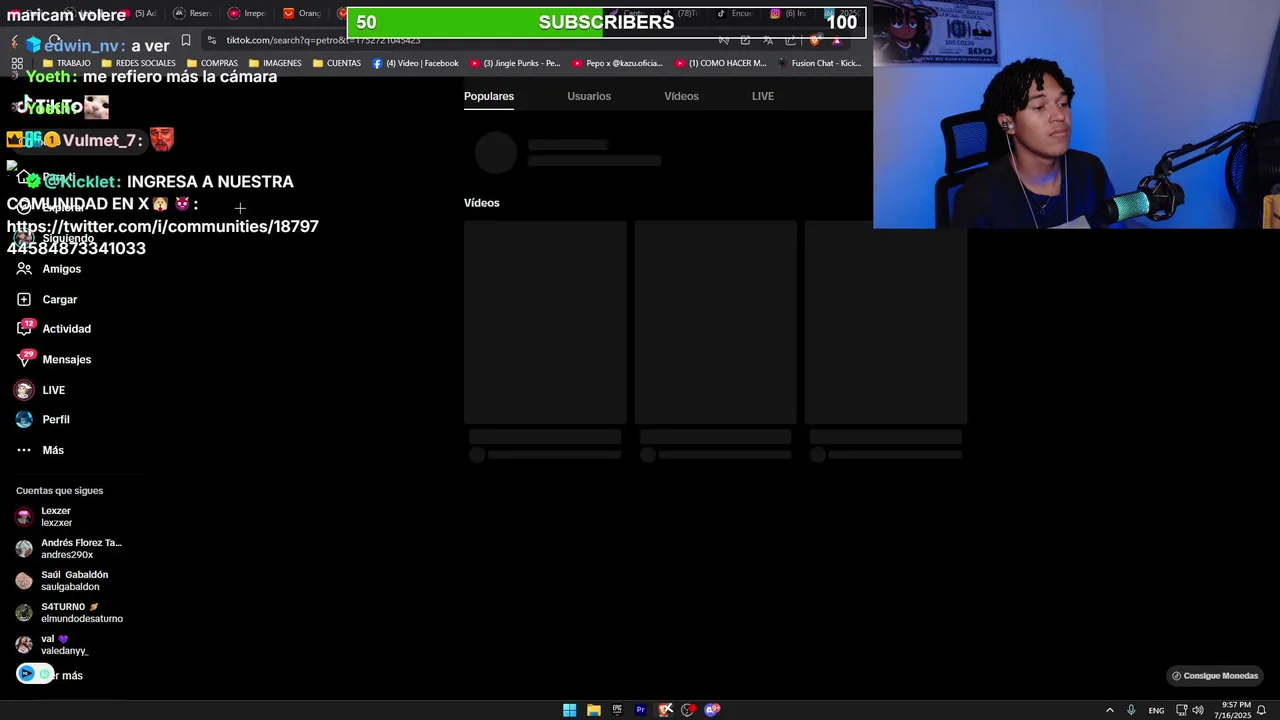Open File Explorer from taskbar
Image resolution: width=1280 pixels, height=720 pixels.
[x=593, y=710]
